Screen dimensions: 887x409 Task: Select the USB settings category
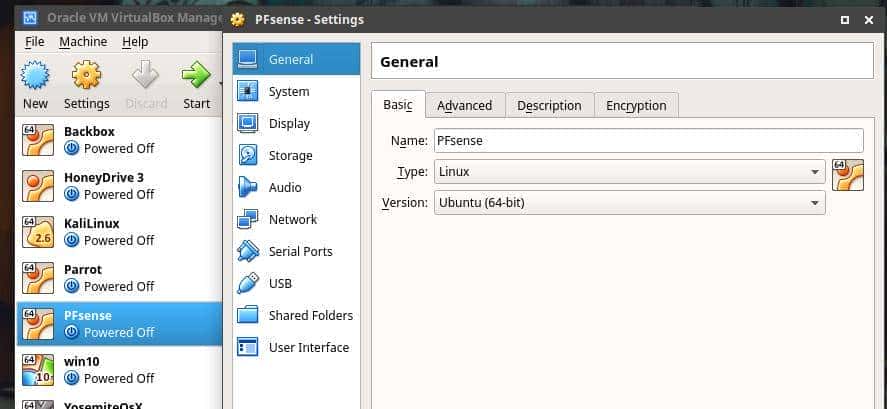pos(280,284)
